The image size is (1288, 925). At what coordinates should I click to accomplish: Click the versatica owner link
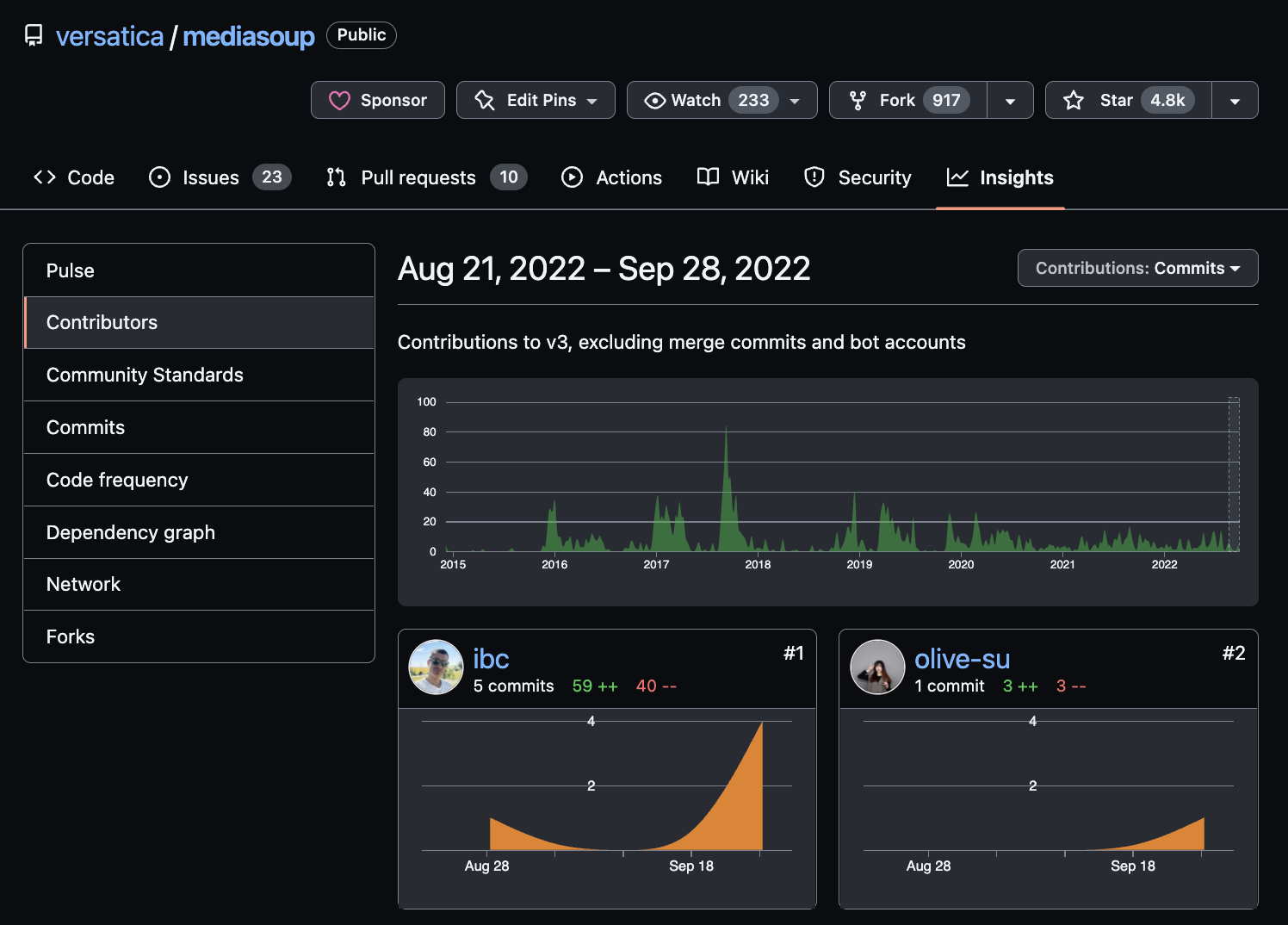coord(109,36)
